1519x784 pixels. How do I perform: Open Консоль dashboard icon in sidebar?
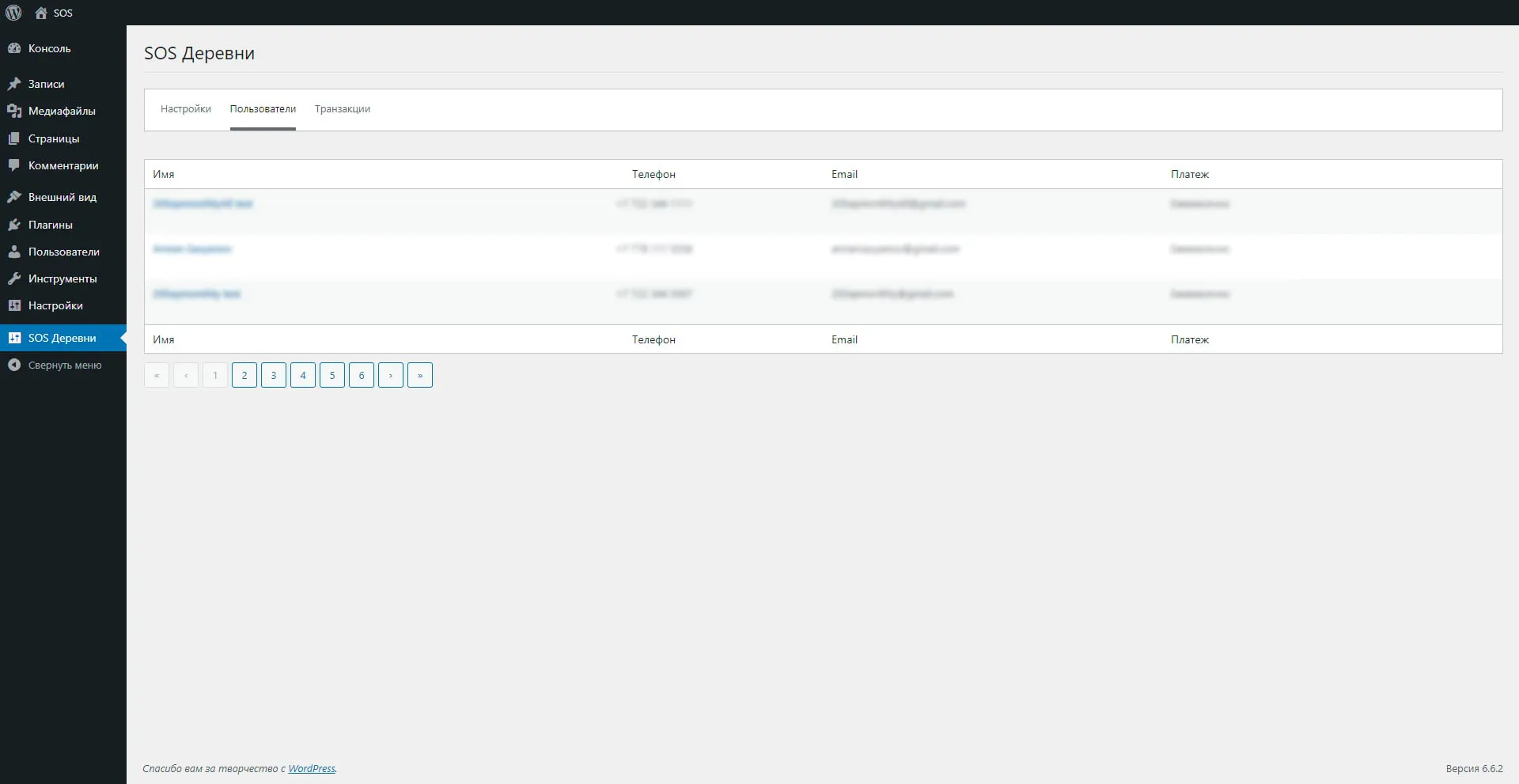coord(14,48)
